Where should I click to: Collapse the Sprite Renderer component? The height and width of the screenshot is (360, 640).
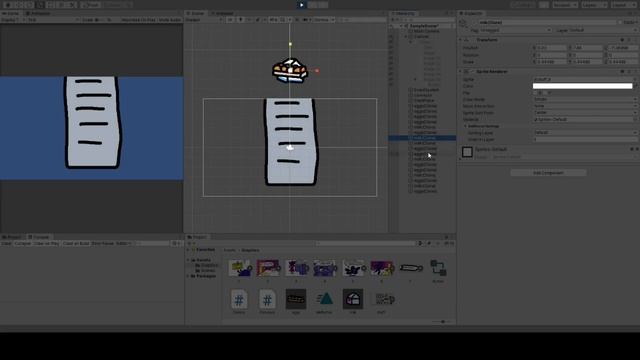(x=461, y=71)
